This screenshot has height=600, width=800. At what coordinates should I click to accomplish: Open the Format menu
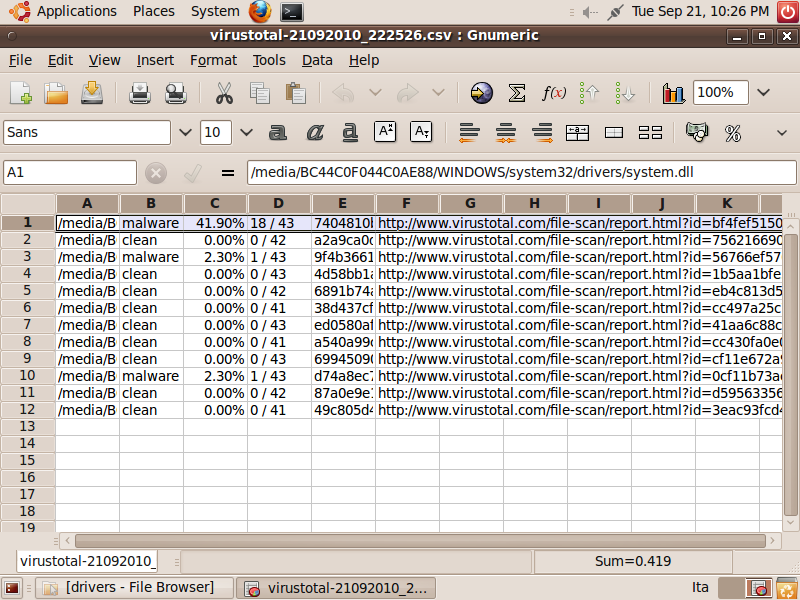213,60
